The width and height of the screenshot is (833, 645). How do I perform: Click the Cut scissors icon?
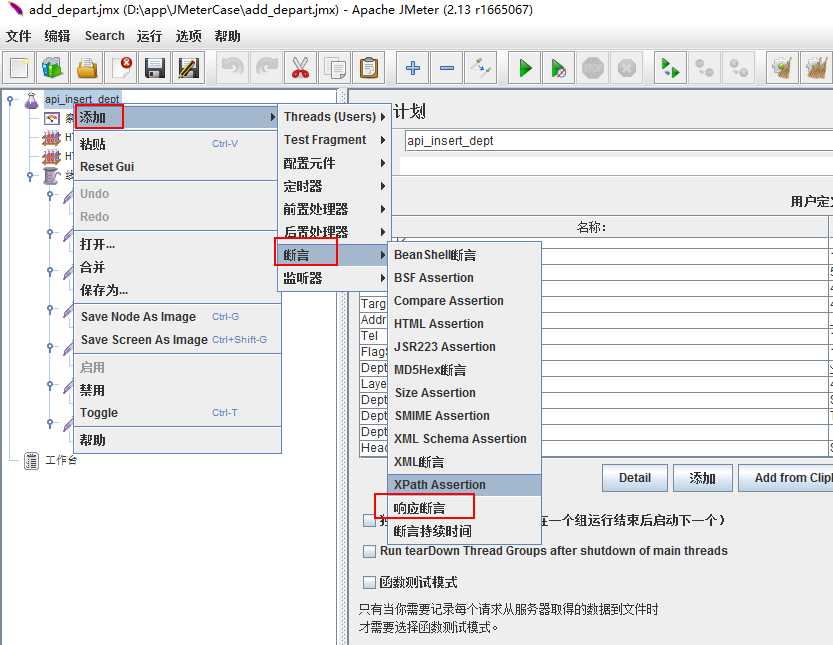pyautogui.click(x=300, y=68)
